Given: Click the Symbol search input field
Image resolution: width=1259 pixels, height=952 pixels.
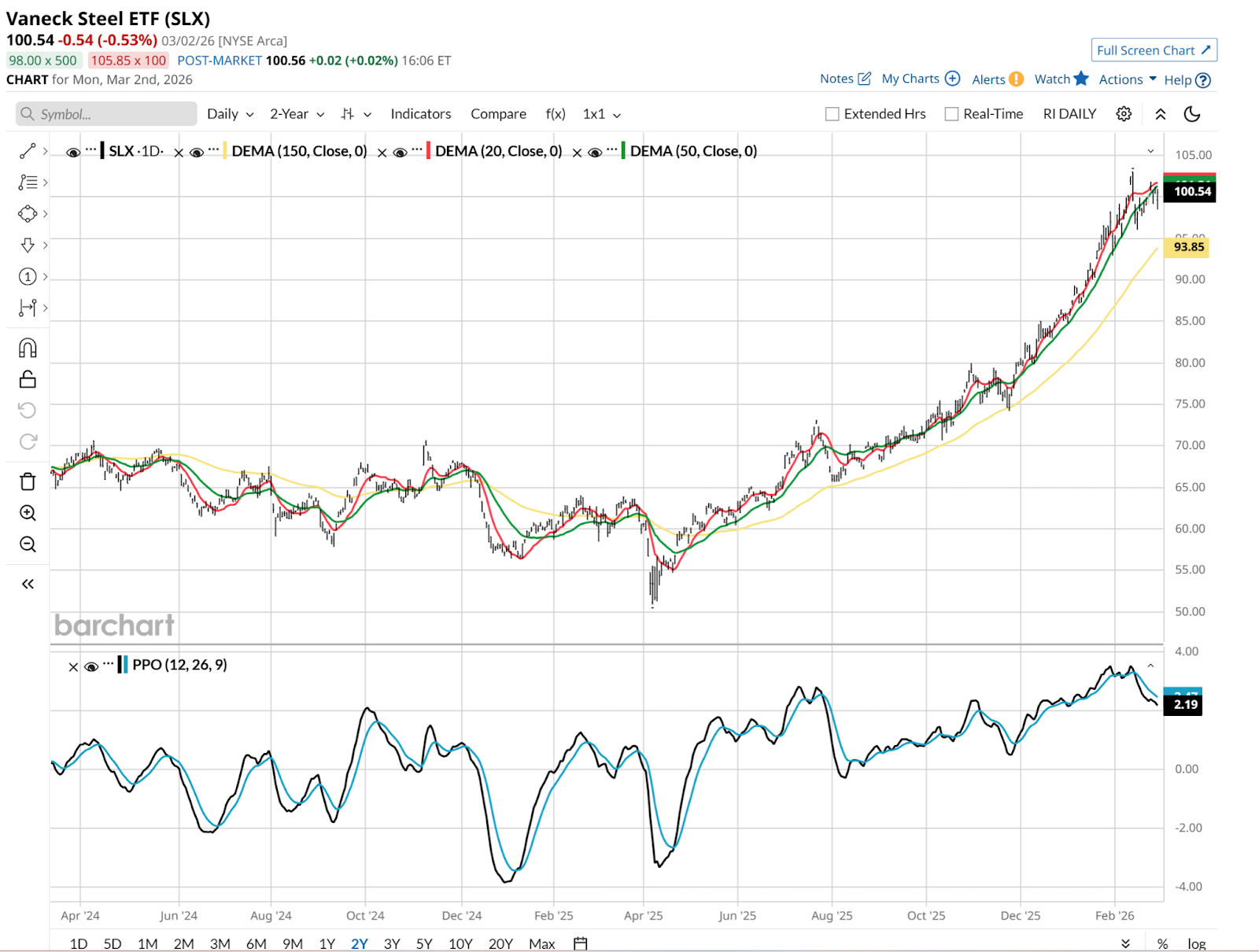Looking at the screenshot, I should 106,114.
